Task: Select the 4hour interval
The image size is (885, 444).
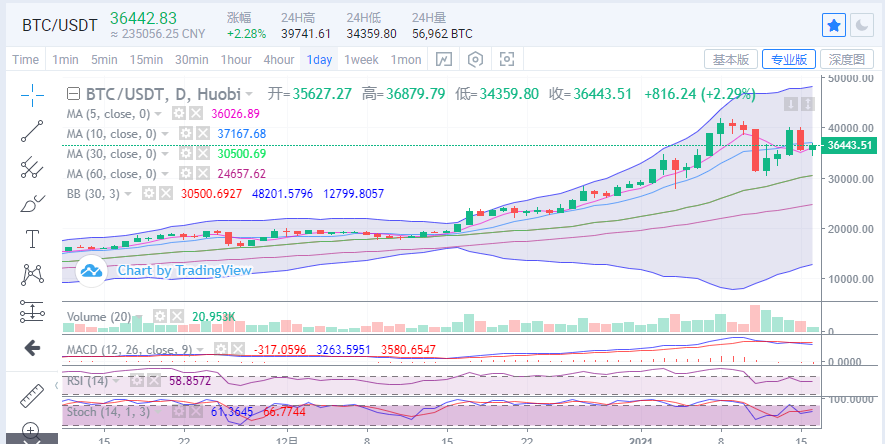Action: [x=279, y=59]
